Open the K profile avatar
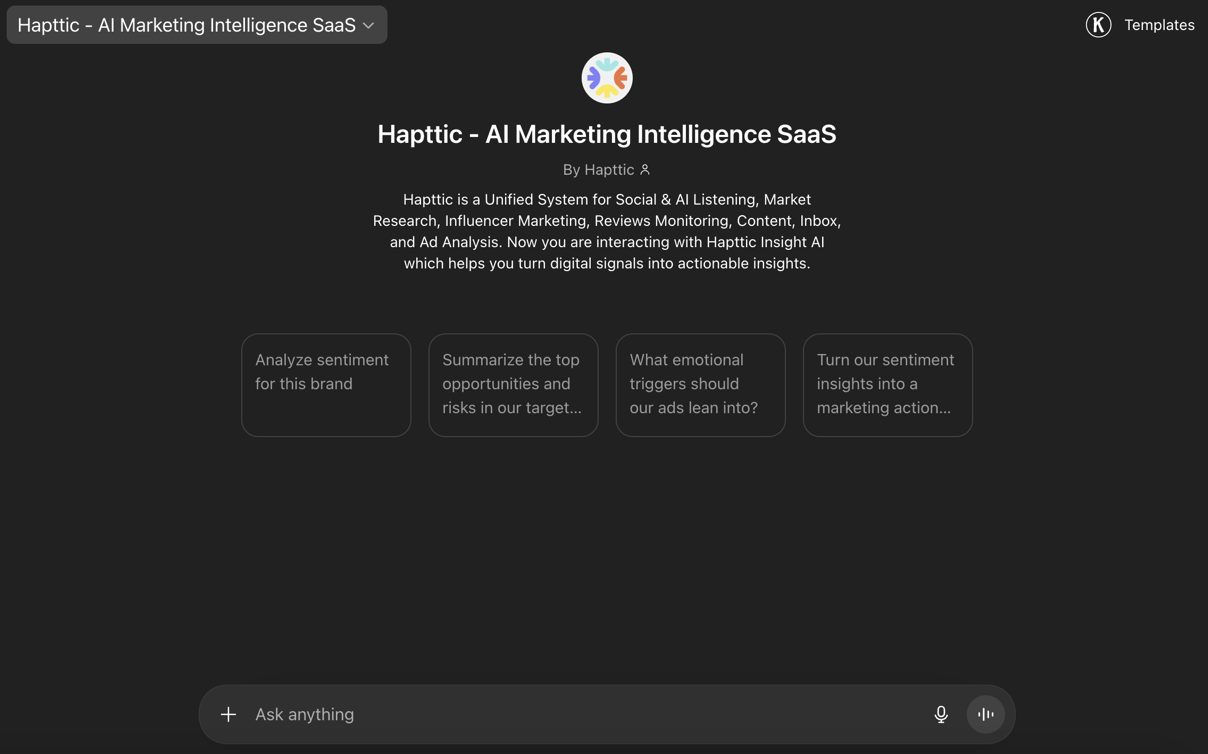Screen dimensions: 1208x754 1098,25
